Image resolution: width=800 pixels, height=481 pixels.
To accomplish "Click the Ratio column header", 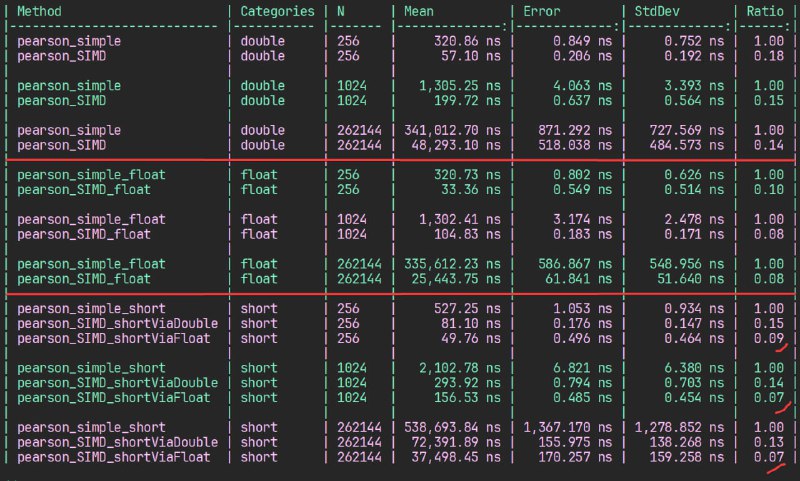I will tap(765, 11).
